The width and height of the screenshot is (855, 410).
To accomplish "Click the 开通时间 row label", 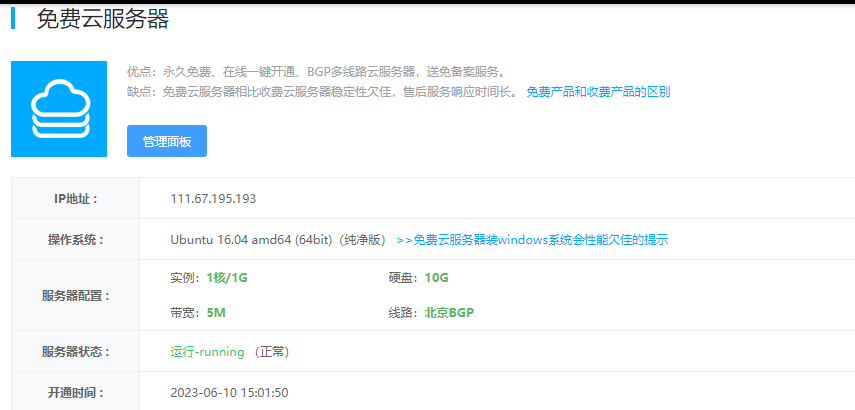I will click(x=76, y=393).
